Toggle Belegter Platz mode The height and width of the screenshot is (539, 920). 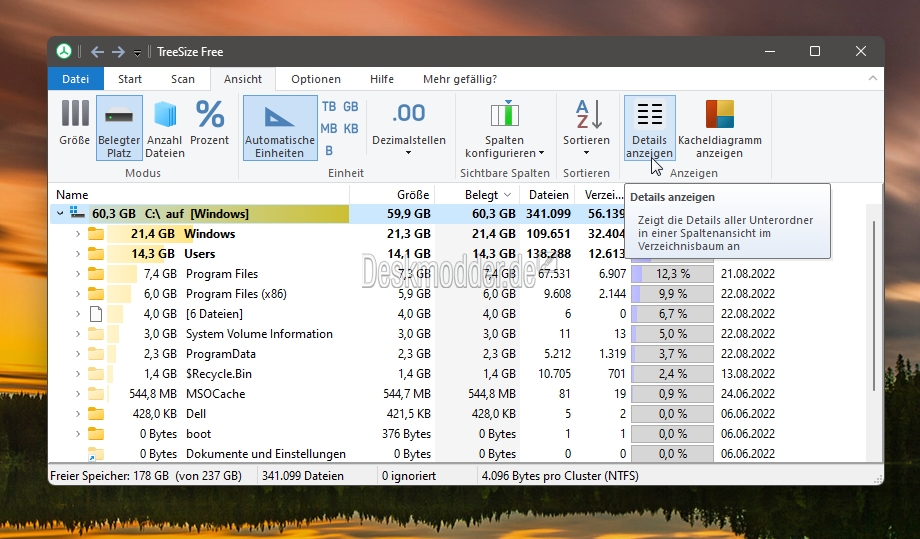(x=119, y=128)
